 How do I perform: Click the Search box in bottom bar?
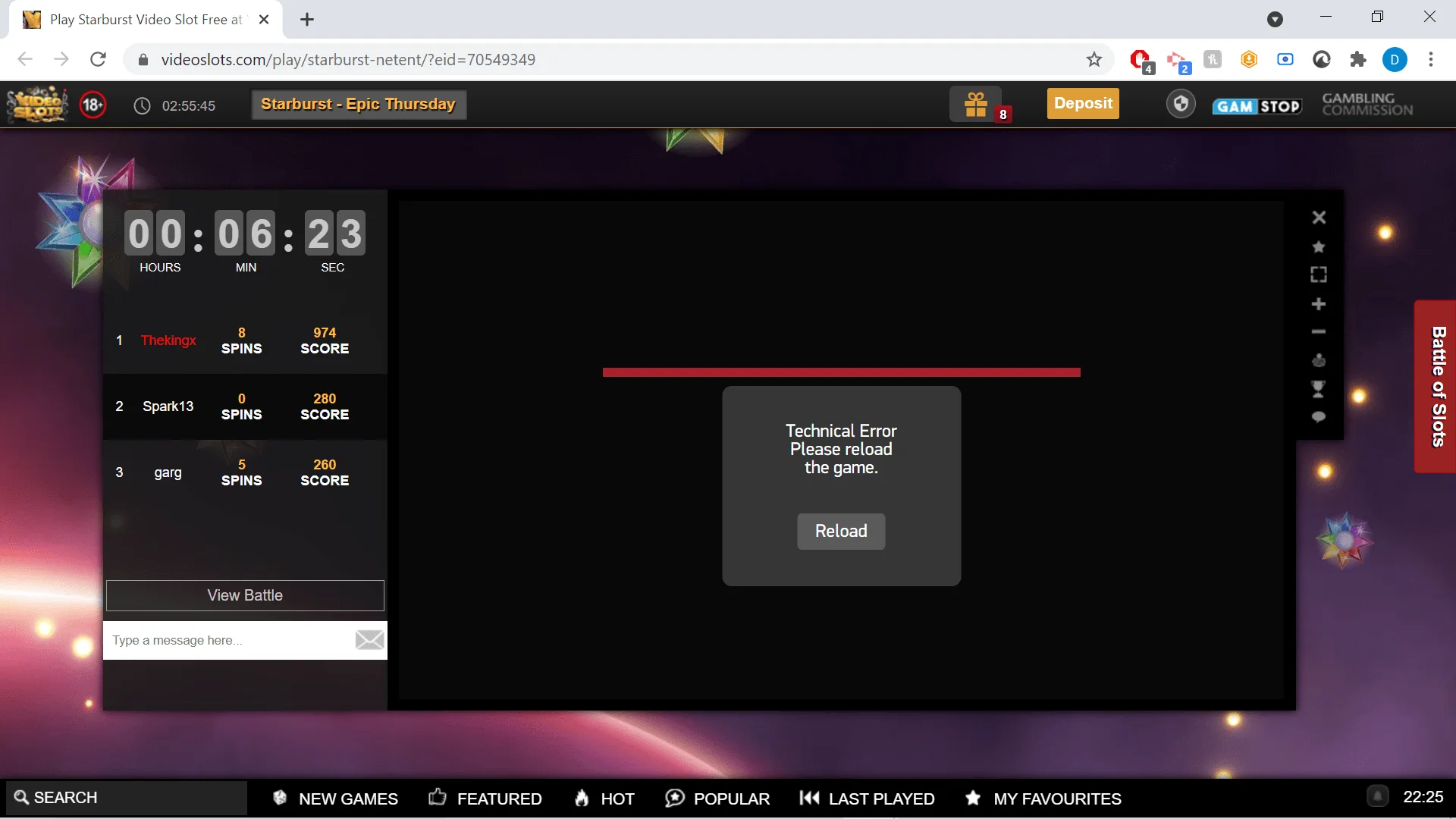point(127,798)
